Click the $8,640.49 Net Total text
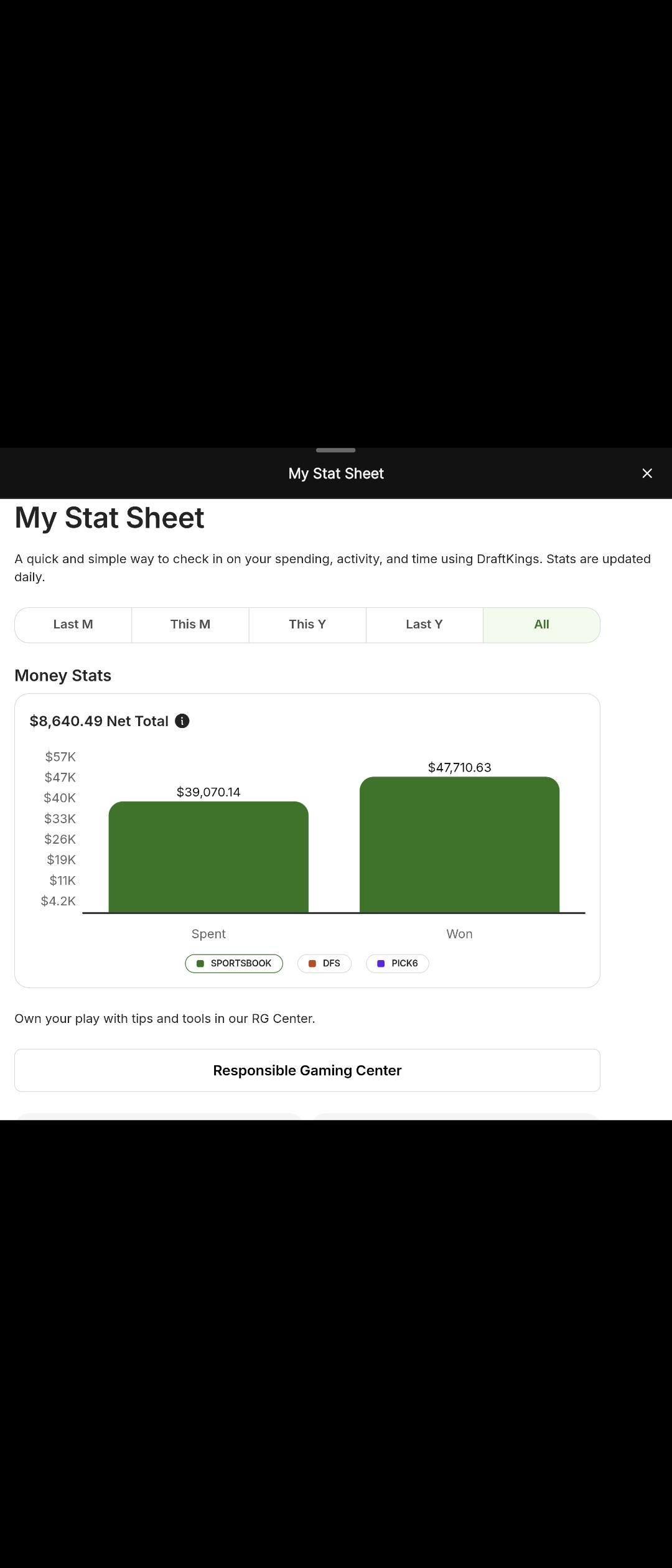Screen dimensions: 672x1568 [99, 721]
